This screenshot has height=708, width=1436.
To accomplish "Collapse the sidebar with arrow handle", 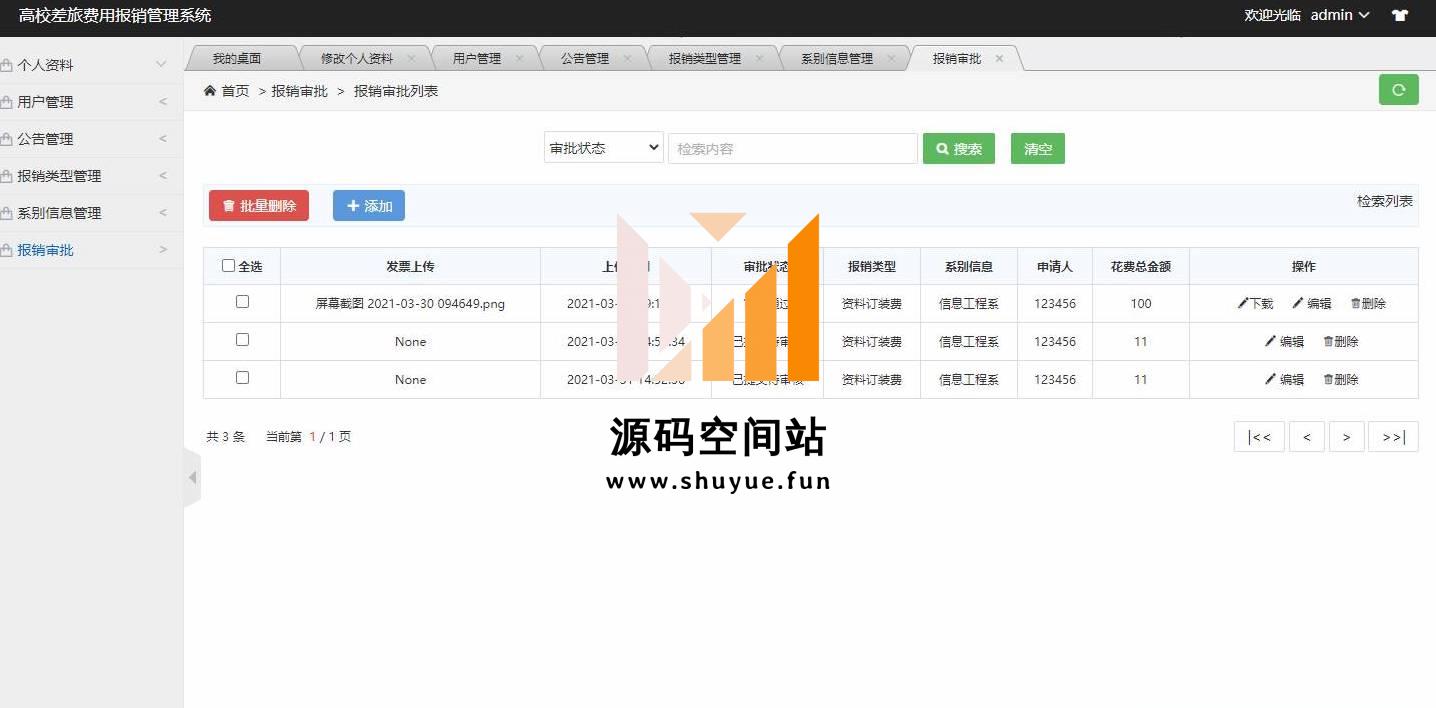I will (x=192, y=478).
